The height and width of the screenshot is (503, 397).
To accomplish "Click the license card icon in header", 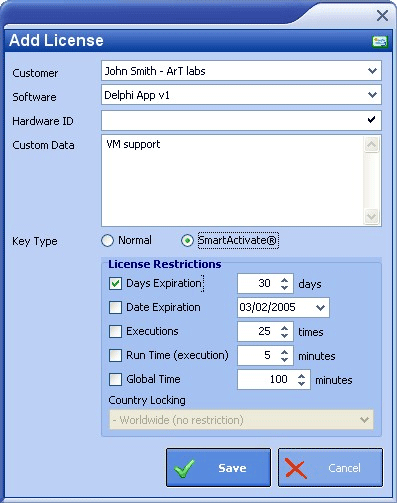I will pos(380,42).
